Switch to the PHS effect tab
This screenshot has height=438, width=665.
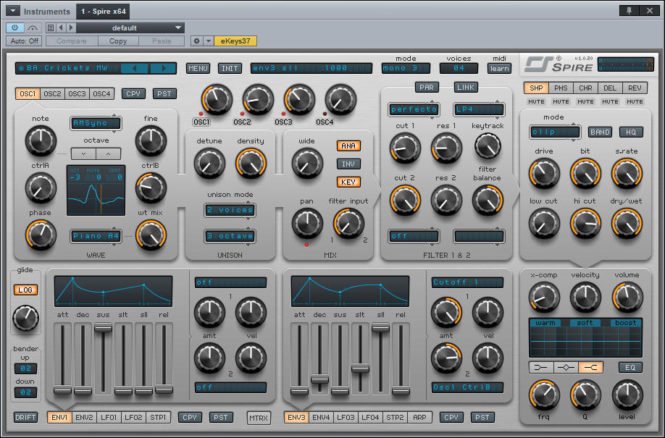coord(561,88)
